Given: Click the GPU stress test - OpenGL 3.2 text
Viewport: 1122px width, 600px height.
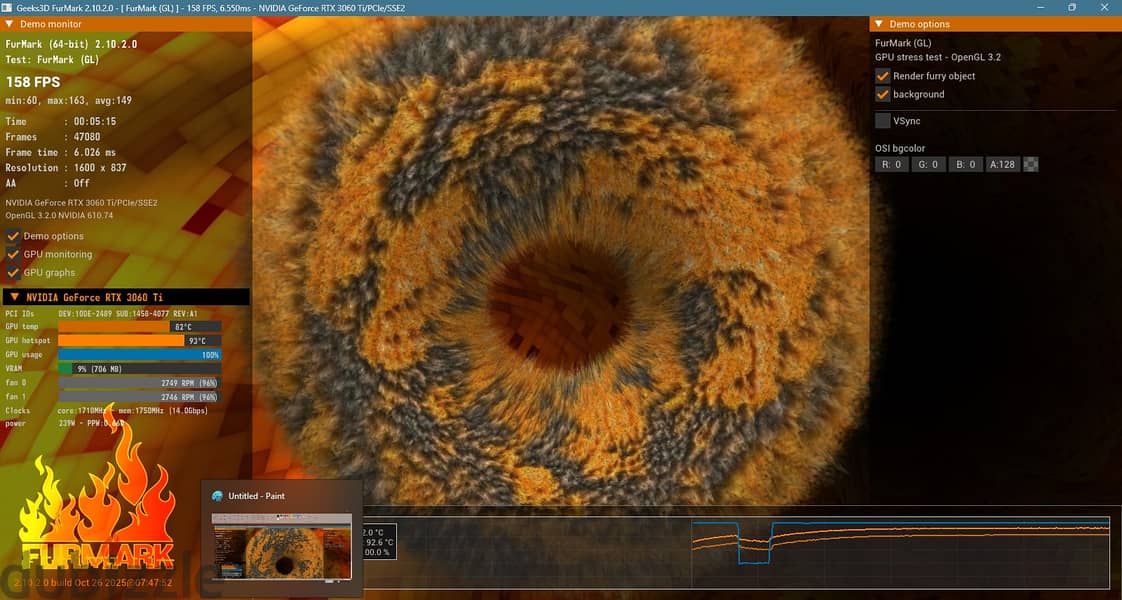Looking at the screenshot, I should click(x=938, y=56).
